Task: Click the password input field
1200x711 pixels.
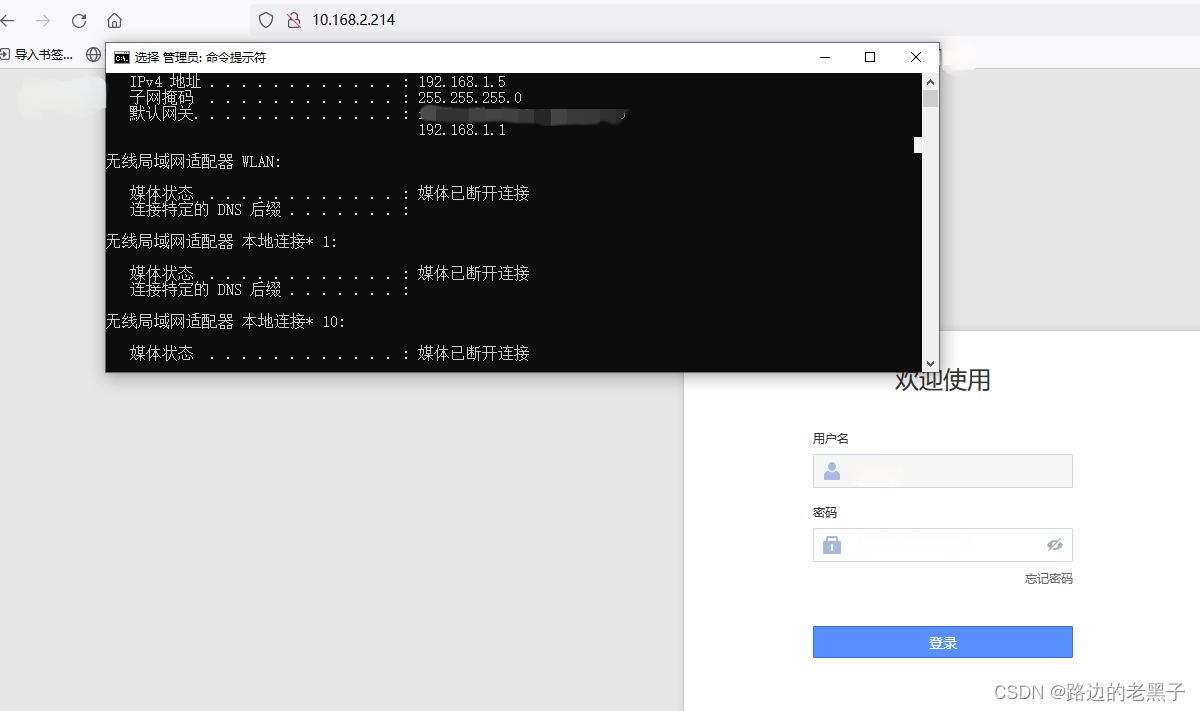Action: [943, 545]
